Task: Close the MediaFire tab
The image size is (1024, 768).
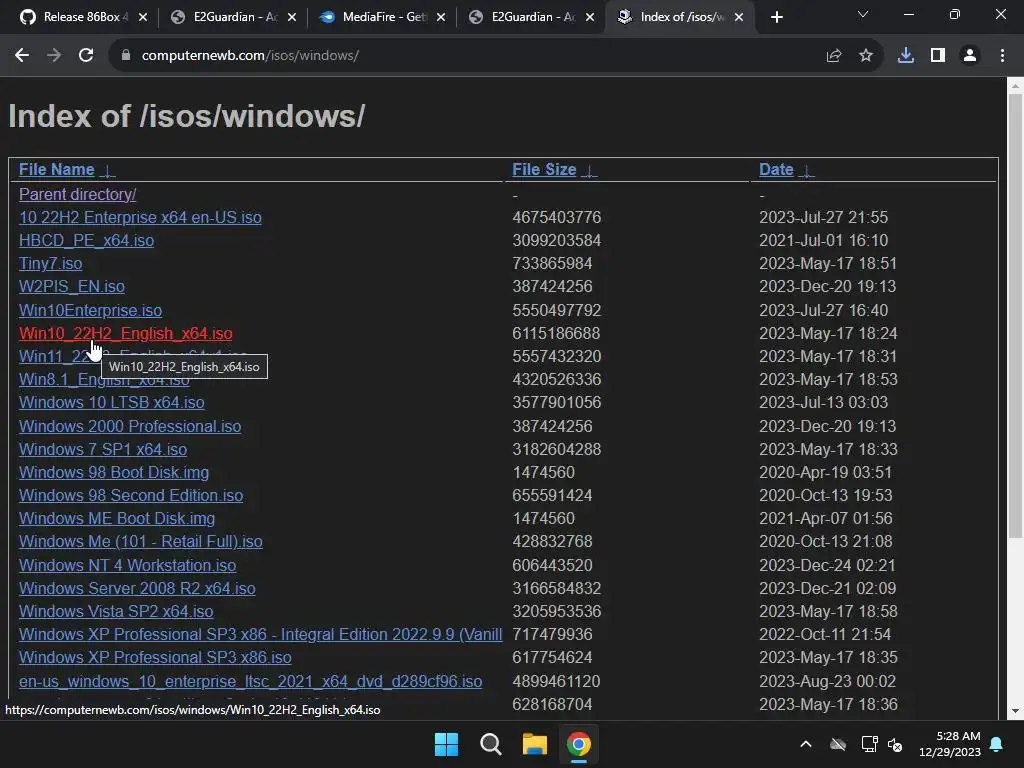Action: [x=441, y=17]
